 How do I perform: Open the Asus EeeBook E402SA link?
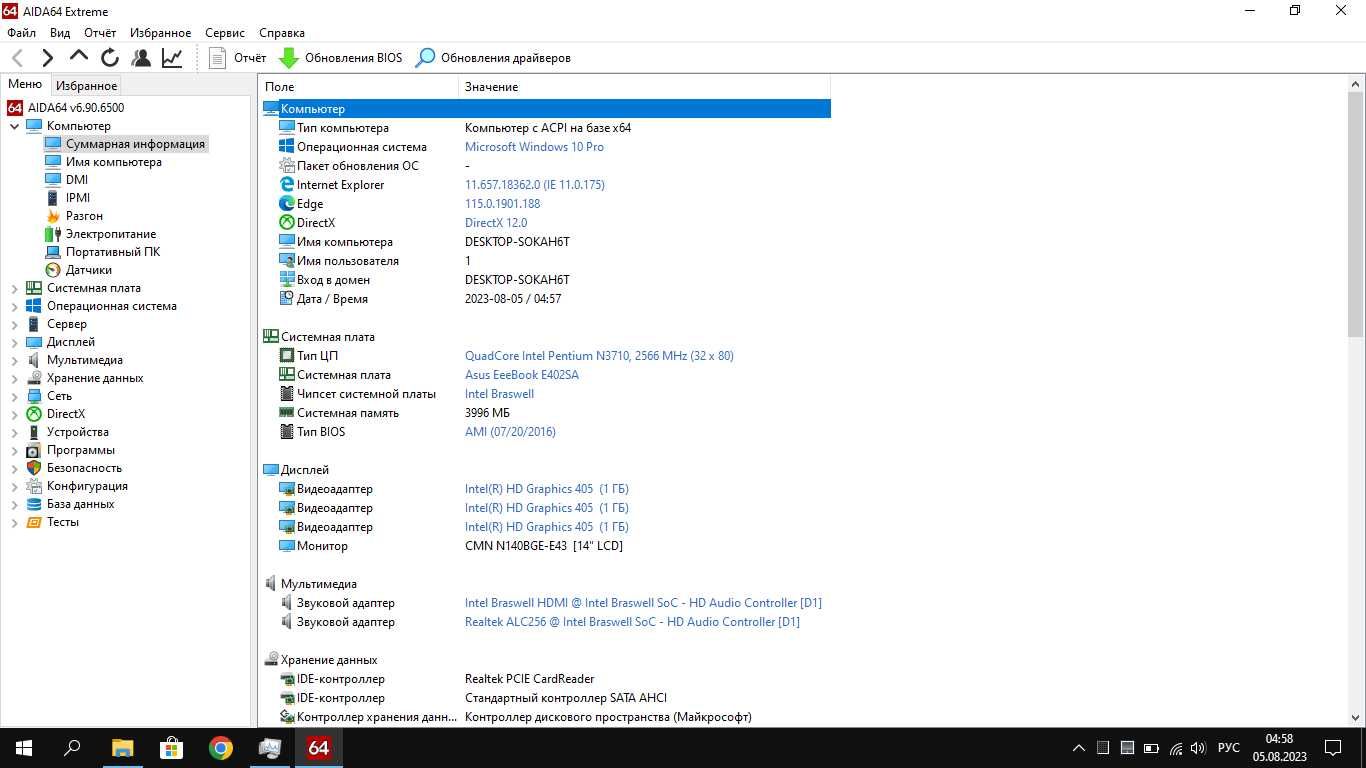coord(522,375)
